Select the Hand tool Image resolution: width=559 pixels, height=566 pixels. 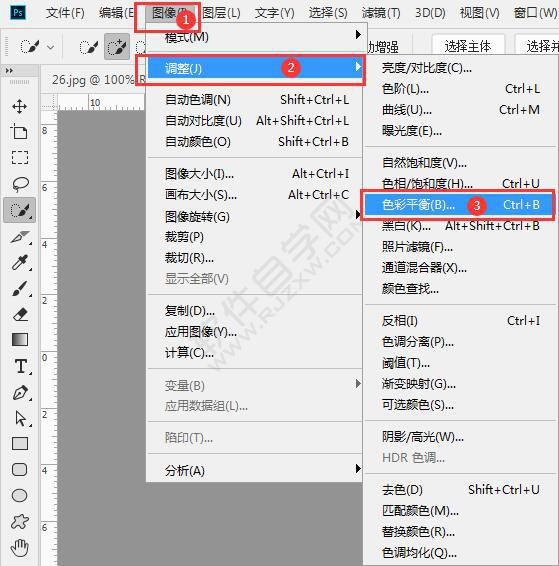[x=19, y=548]
